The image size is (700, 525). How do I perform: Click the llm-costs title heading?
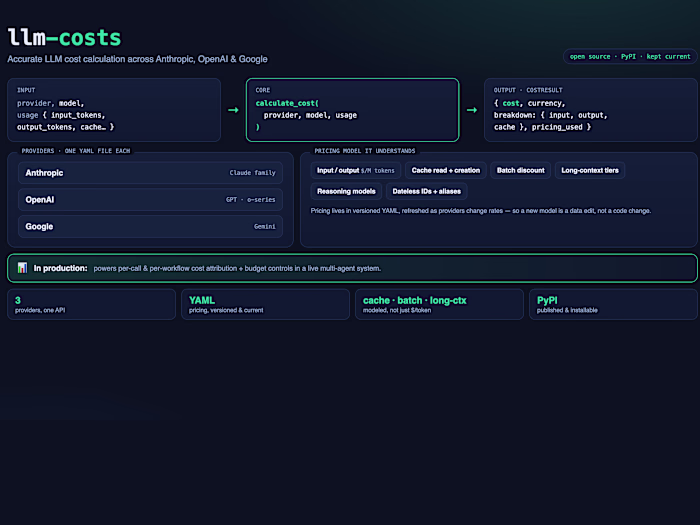[x=64, y=38]
